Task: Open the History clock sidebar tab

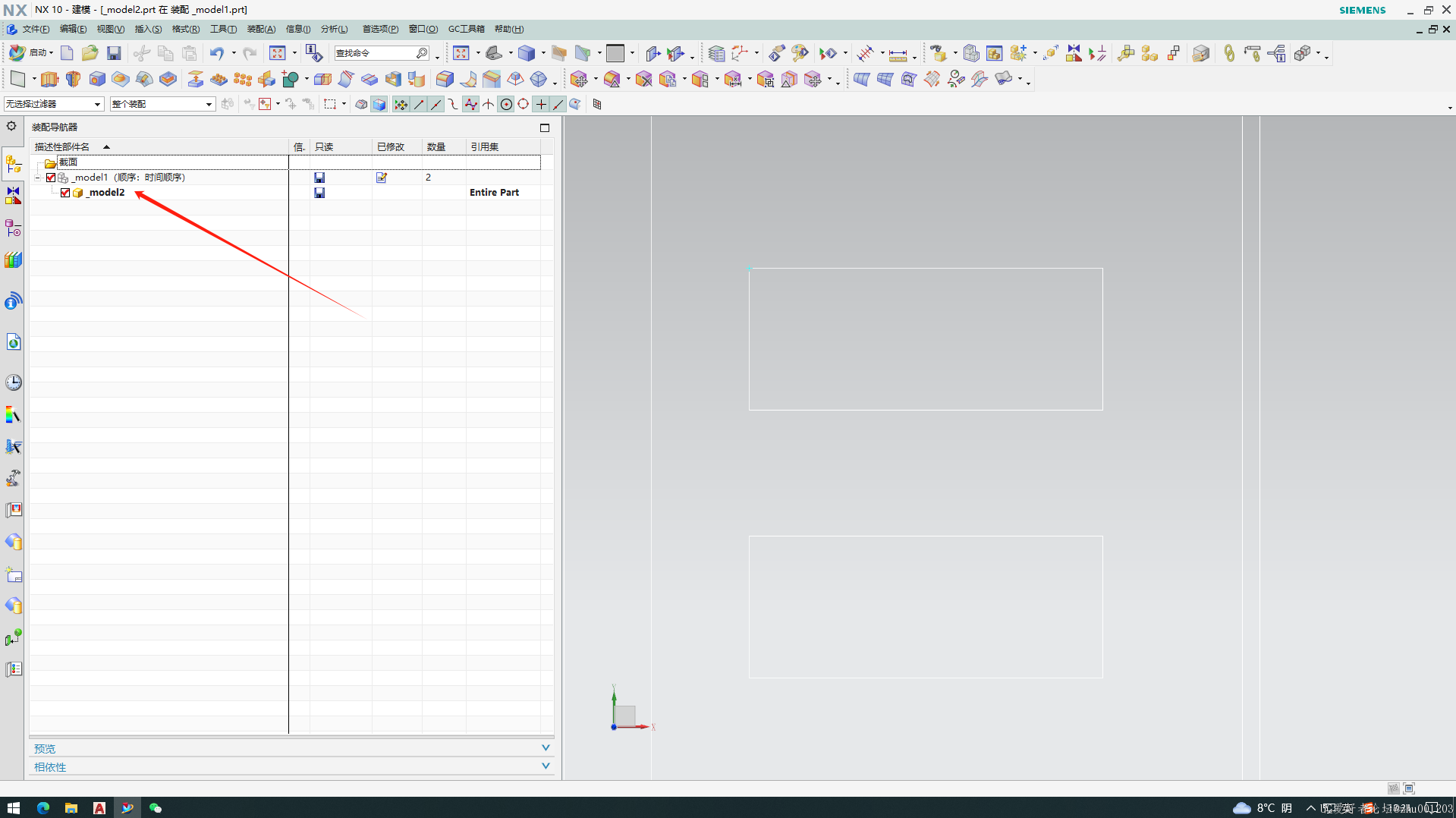Action: [x=13, y=382]
